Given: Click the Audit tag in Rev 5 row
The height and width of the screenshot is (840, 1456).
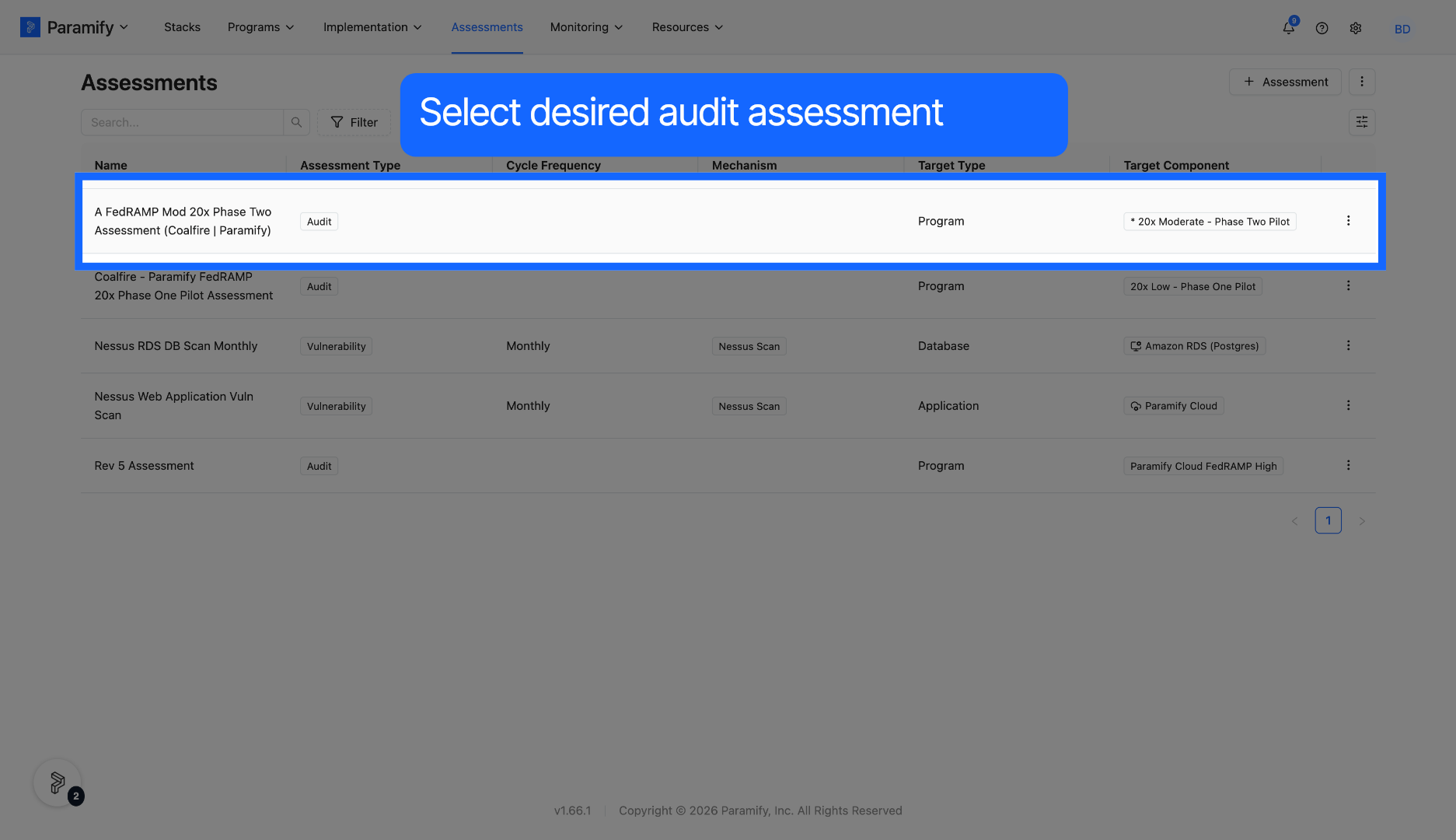Looking at the screenshot, I should (x=319, y=466).
